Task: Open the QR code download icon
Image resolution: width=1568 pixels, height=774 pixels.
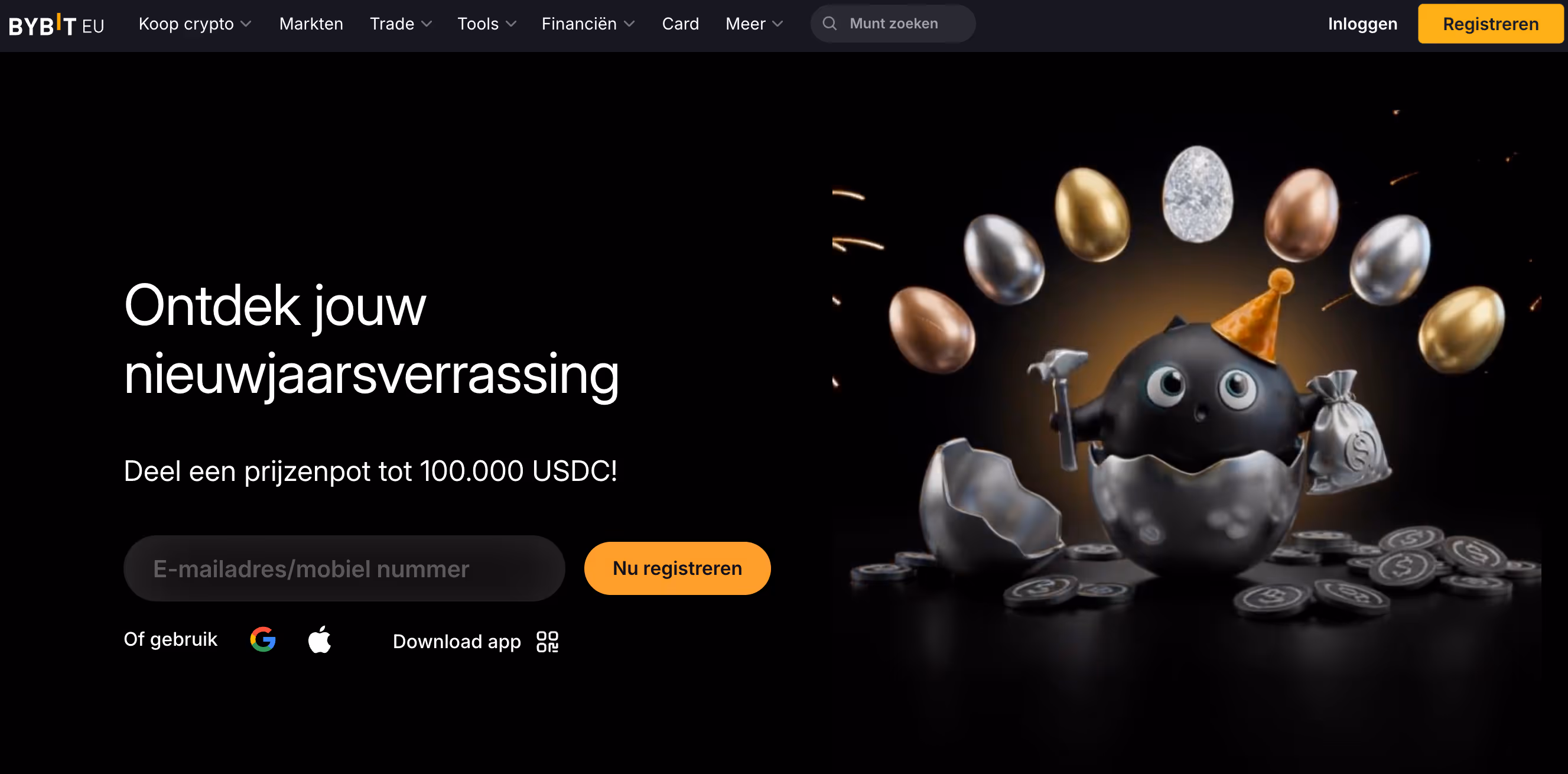Action: coord(547,641)
